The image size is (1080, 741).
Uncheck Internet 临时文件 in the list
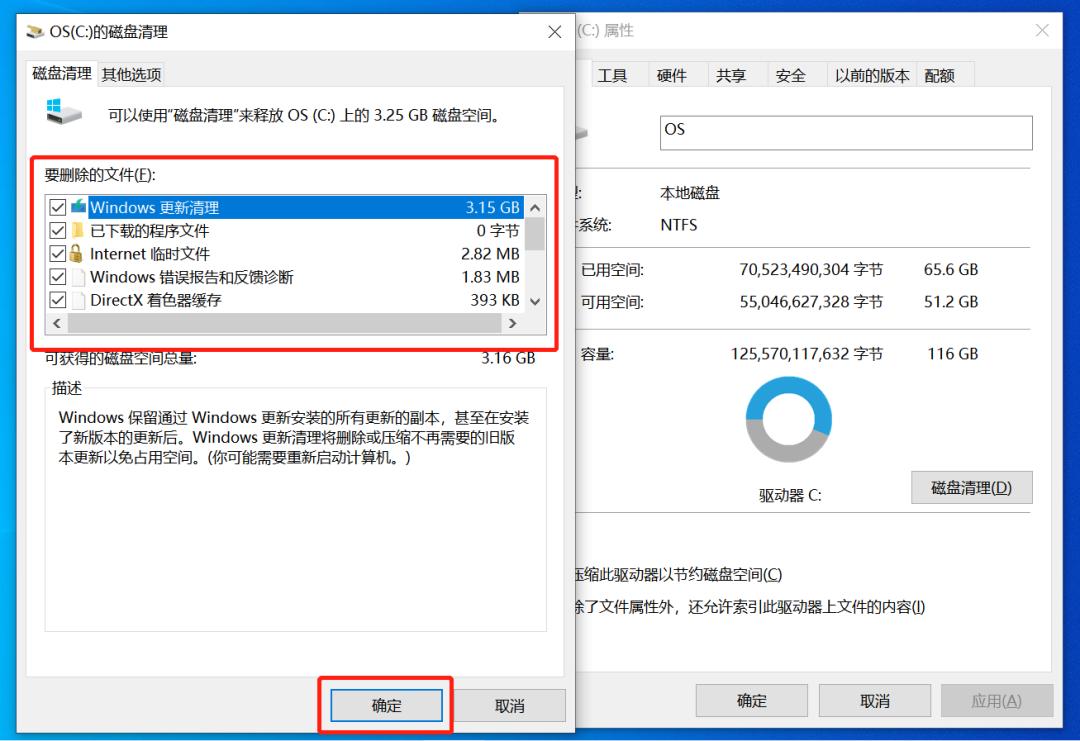(57, 253)
